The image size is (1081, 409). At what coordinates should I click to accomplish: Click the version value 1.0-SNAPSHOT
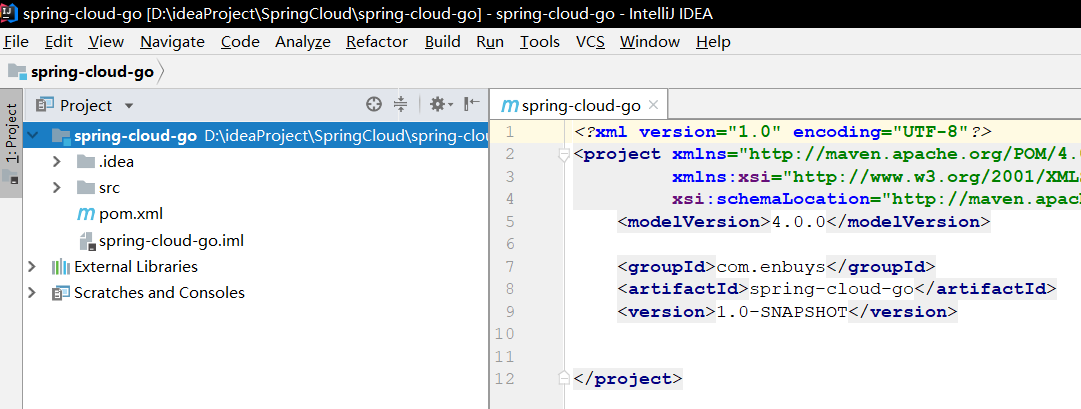tap(782, 312)
